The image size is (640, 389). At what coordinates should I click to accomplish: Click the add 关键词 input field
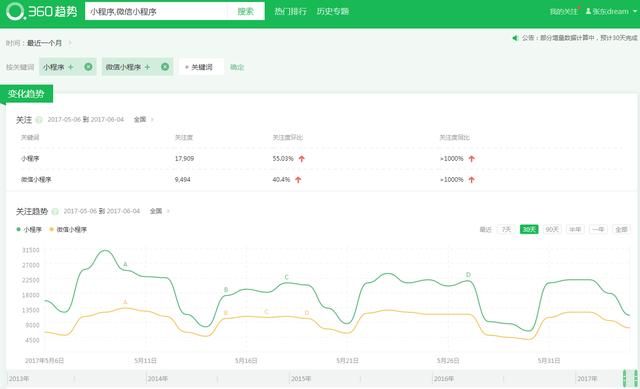202,67
